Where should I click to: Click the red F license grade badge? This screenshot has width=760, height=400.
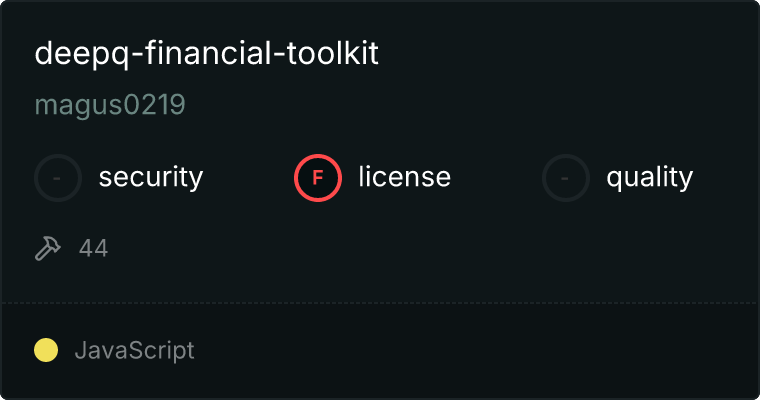[x=318, y=178]
